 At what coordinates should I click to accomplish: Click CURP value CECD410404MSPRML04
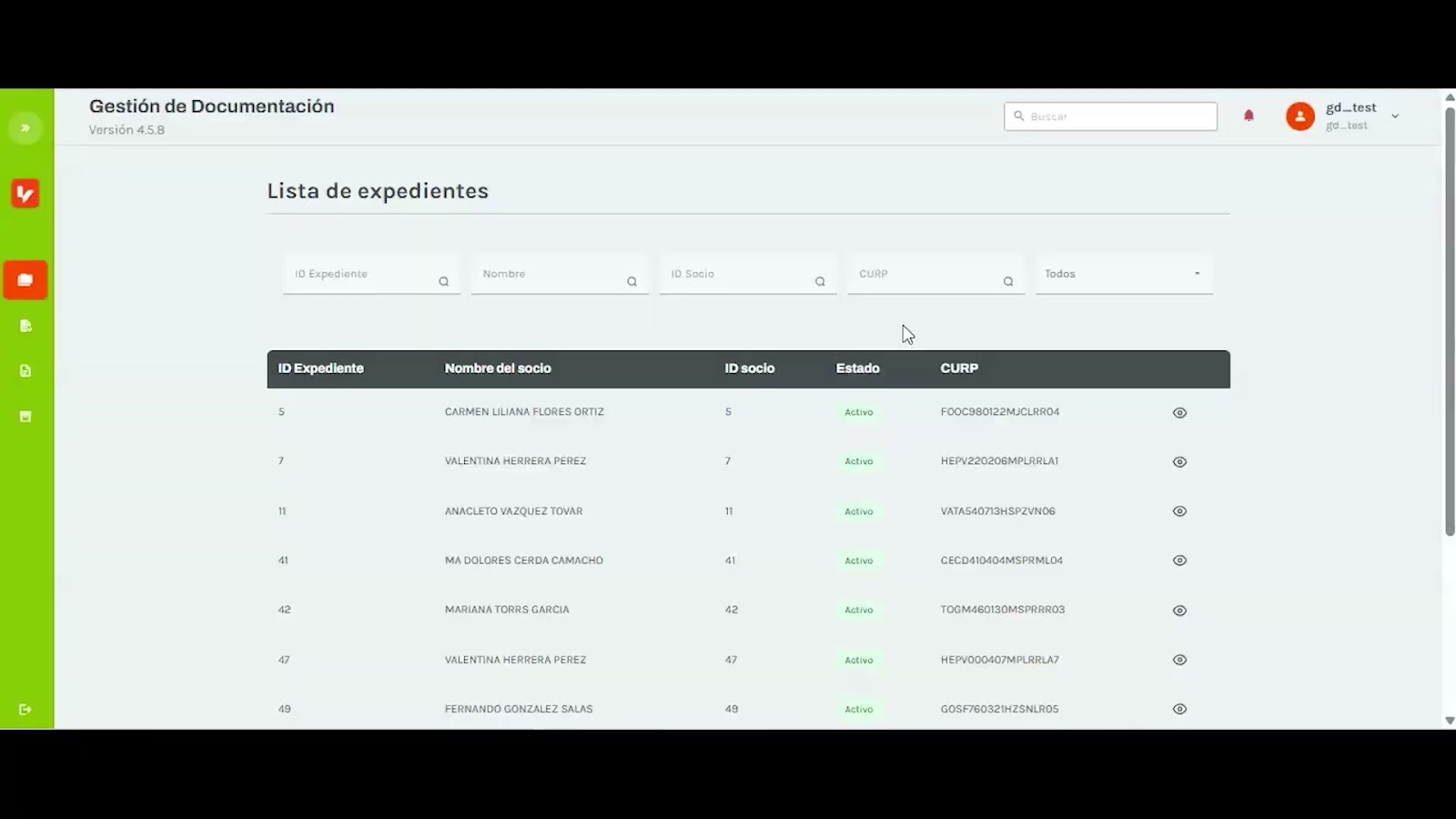pyautogui.click(x=1002, y=561)
